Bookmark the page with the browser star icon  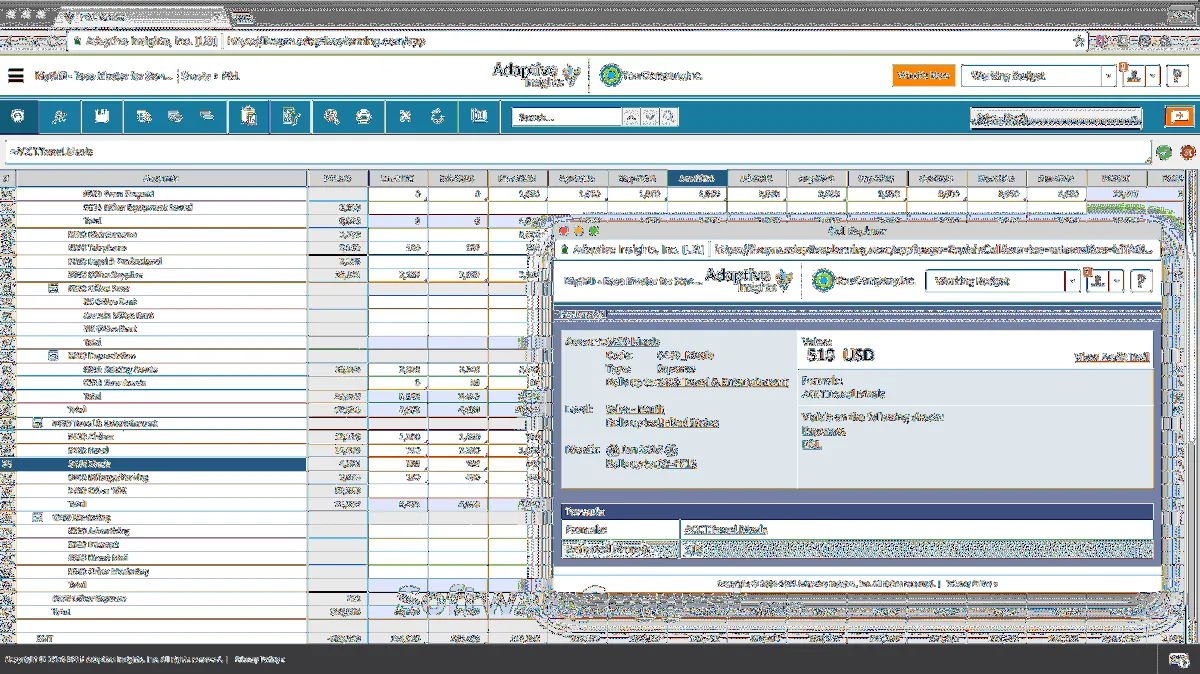click(x=1079, y=42)
